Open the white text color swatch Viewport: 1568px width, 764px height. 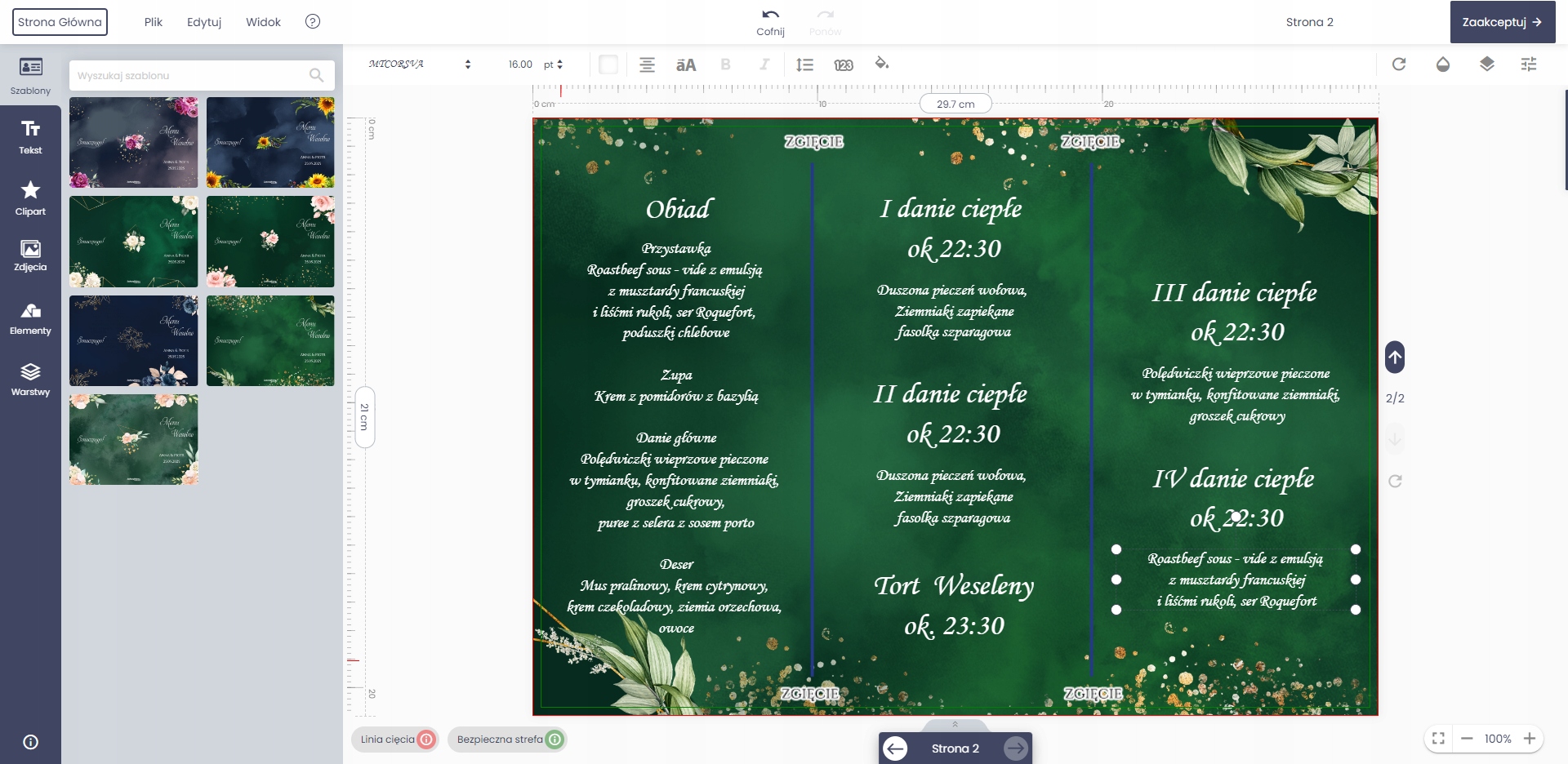[x=608, y=64]
